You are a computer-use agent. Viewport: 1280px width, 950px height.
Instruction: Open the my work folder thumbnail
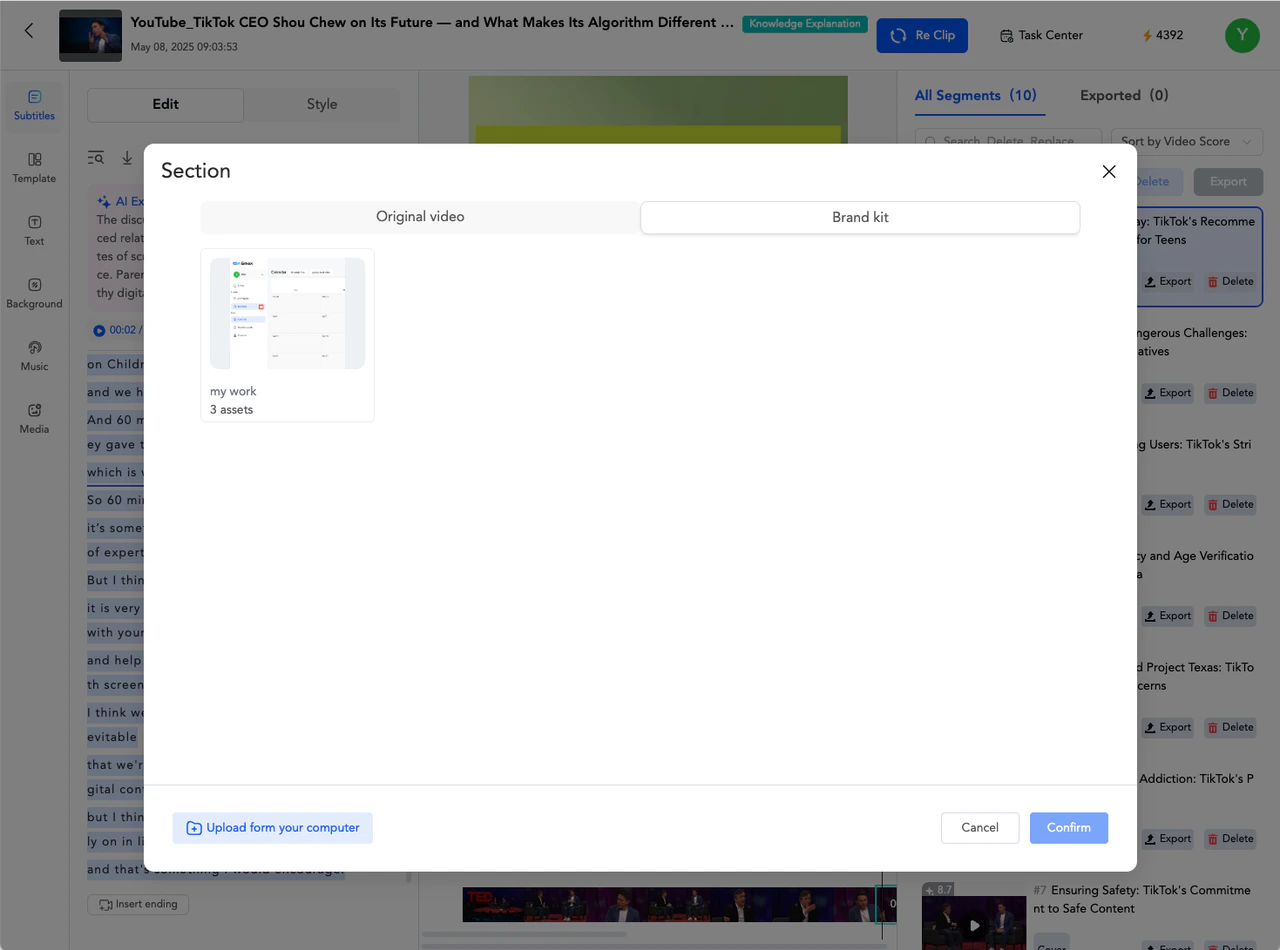click(287, 313)
